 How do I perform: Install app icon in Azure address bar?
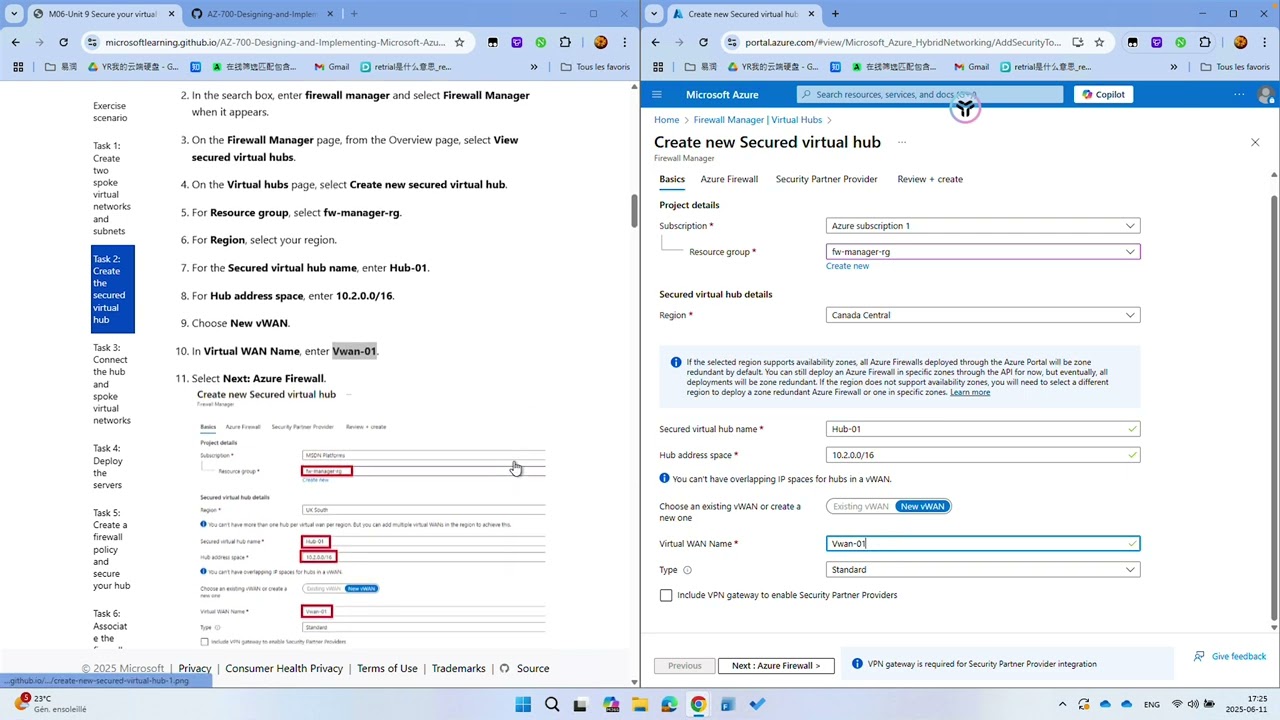pyautogui.click(x=1077, y=42)
